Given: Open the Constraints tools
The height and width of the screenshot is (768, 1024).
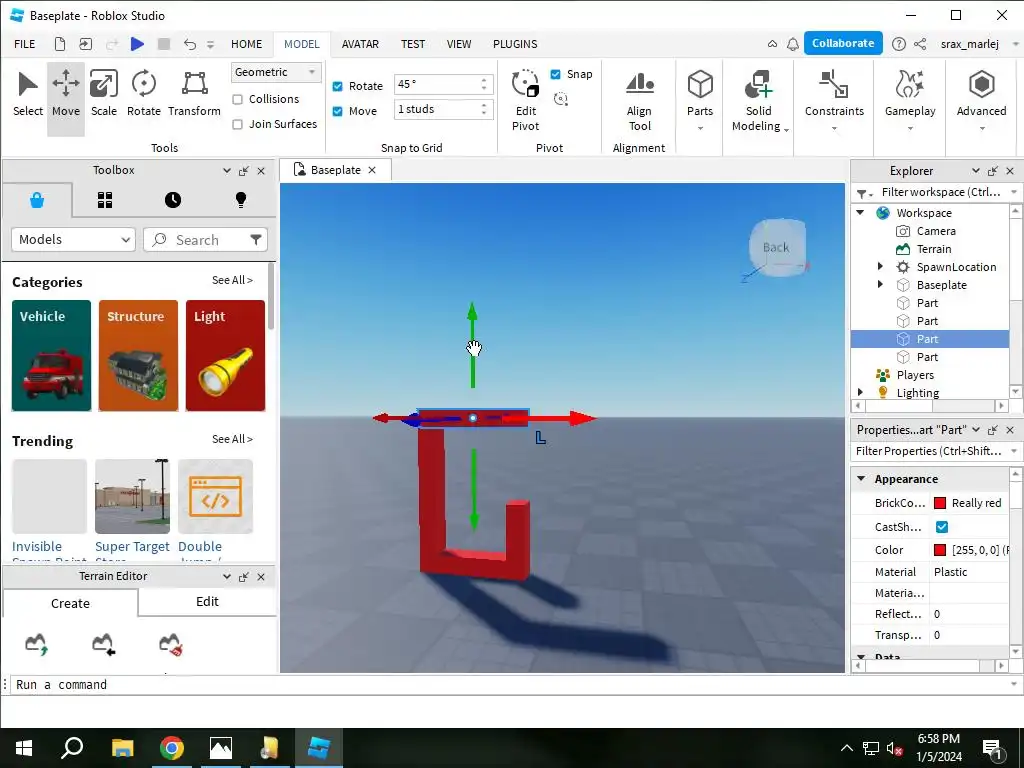Looking at the screenshot, I should (x=834, y=100).
